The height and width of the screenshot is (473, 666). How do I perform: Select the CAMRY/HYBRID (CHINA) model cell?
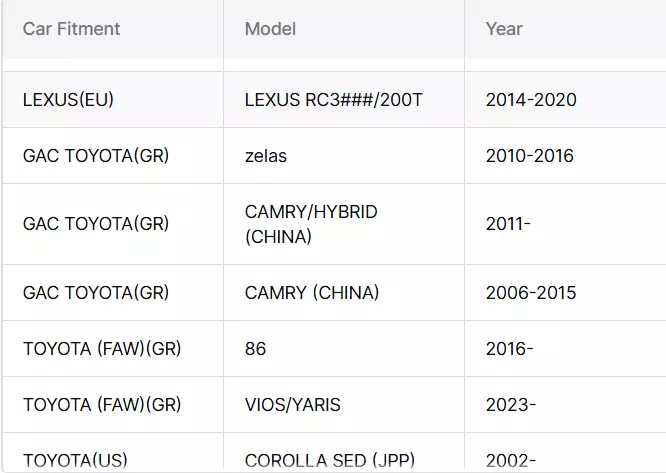coord(344,224)
